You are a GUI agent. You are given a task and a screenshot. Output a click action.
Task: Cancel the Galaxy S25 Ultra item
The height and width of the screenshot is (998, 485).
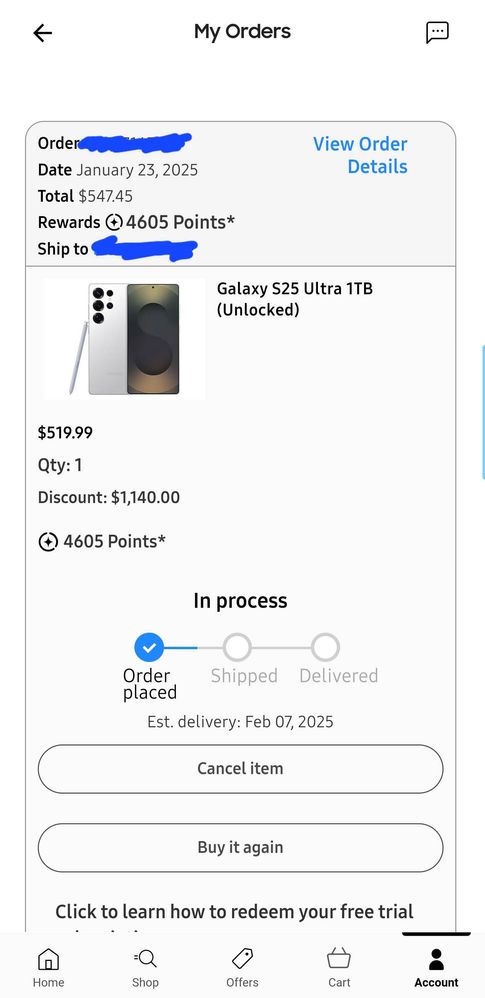tap(241, 769)
